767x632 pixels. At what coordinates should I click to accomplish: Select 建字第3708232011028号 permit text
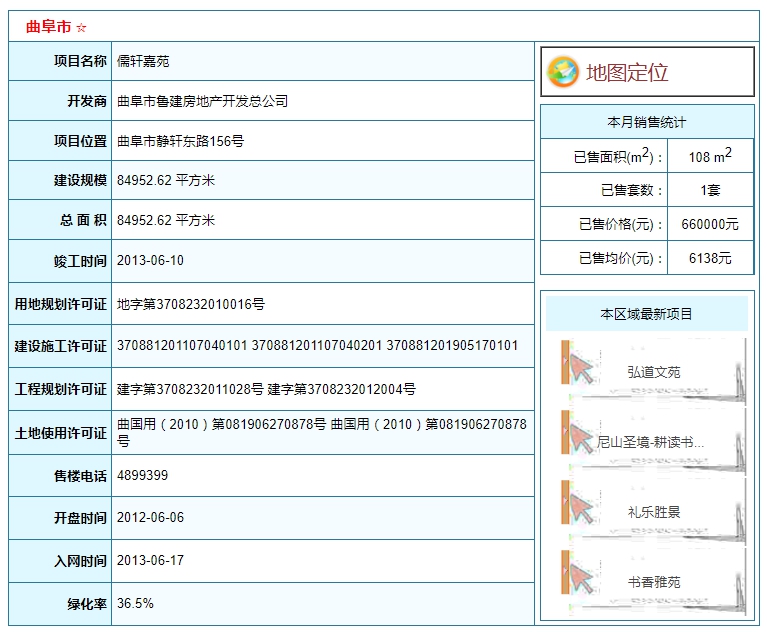click(x=190, y=389)
